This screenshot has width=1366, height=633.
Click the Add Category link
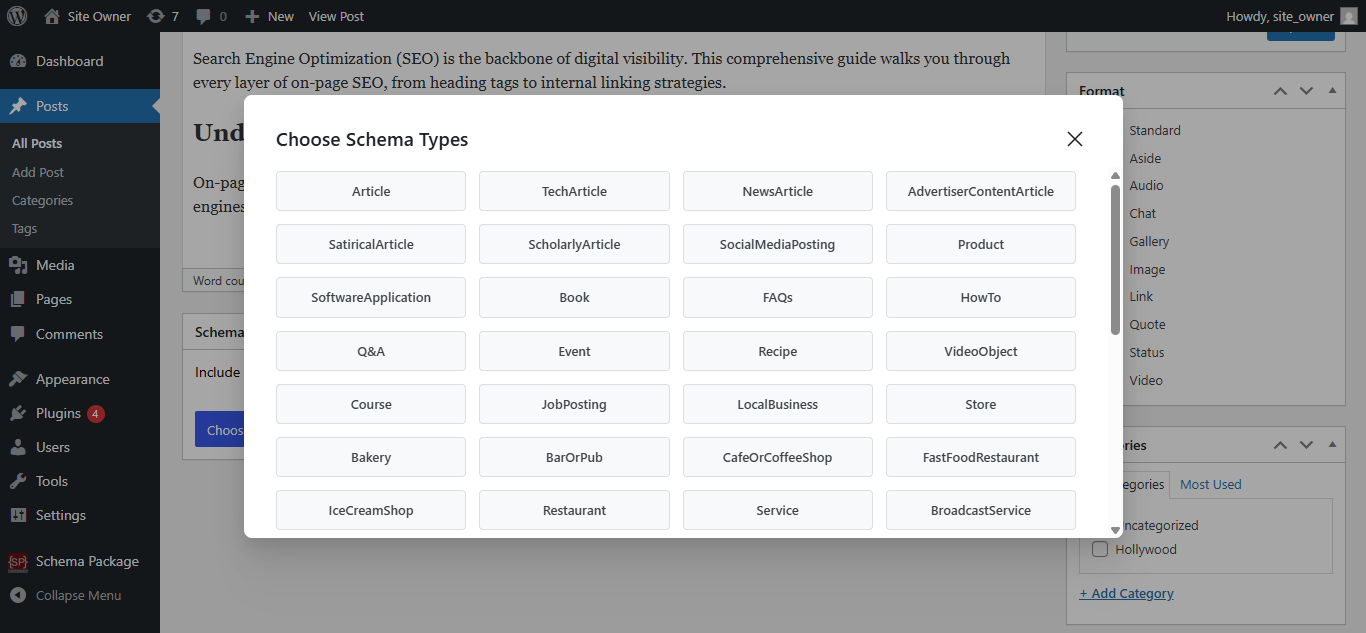[1126, 593]
